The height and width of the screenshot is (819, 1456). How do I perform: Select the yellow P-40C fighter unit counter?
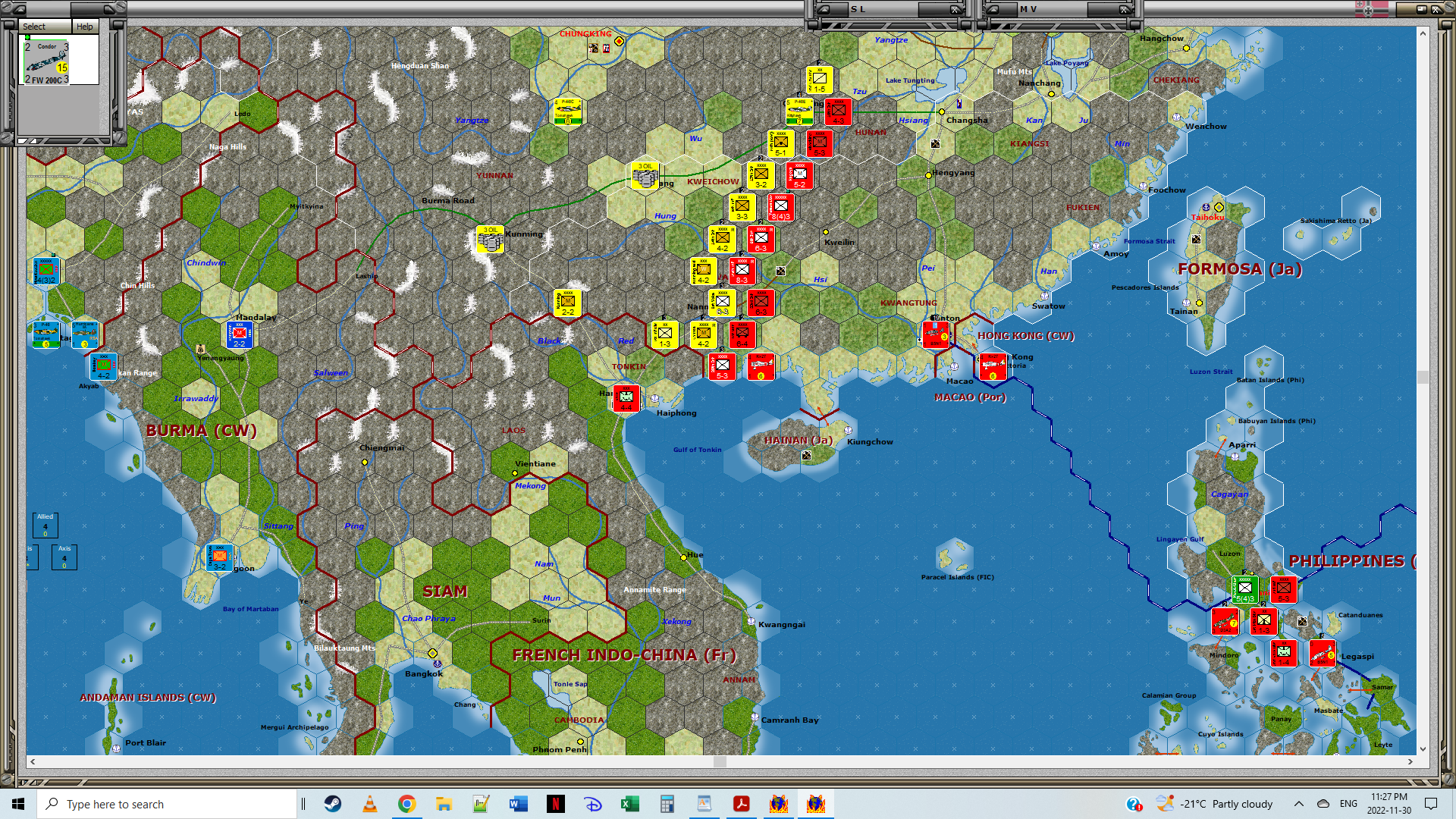(567, 111)
